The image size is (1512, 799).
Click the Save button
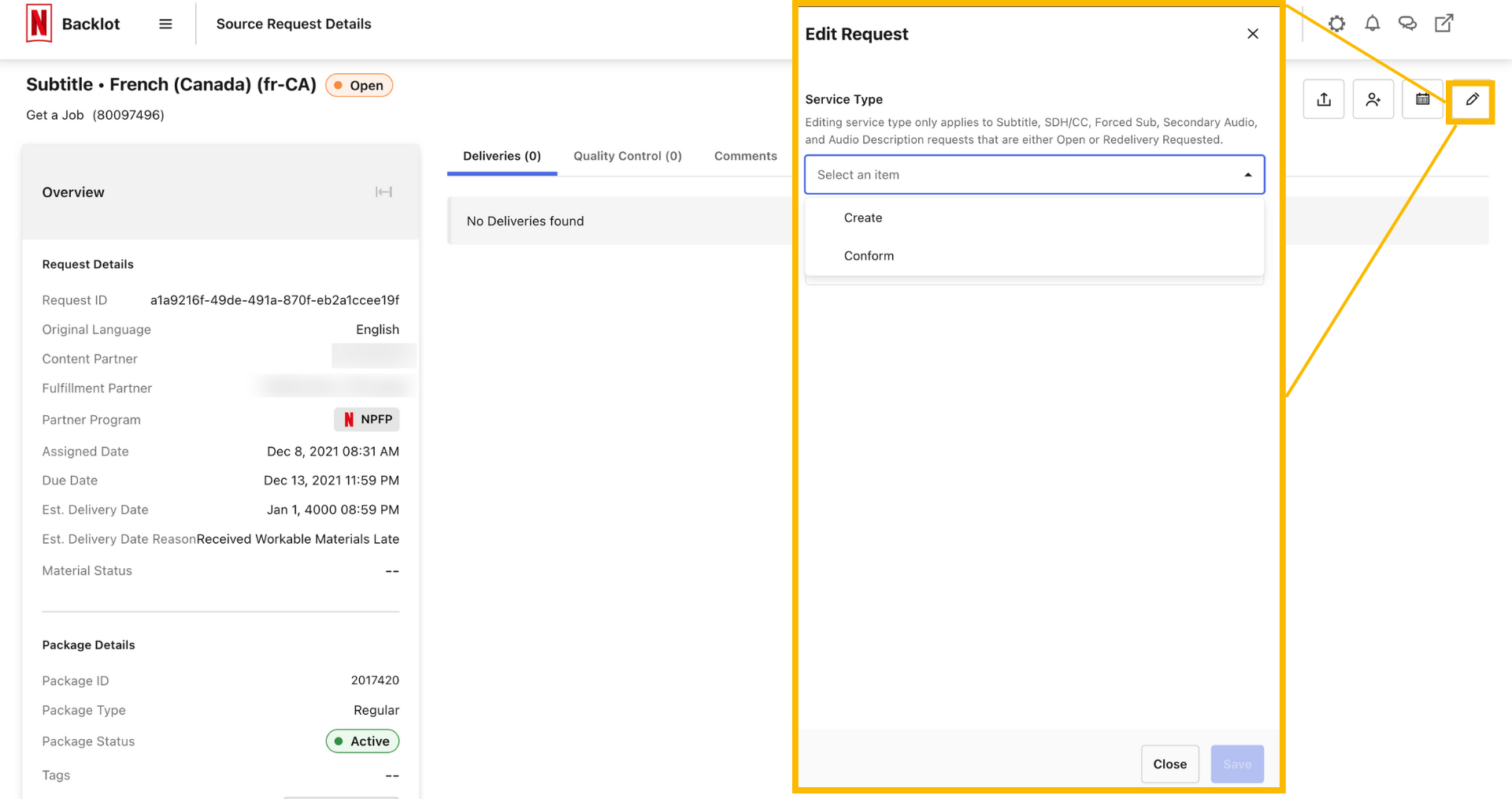click(x=1236, y=764)
